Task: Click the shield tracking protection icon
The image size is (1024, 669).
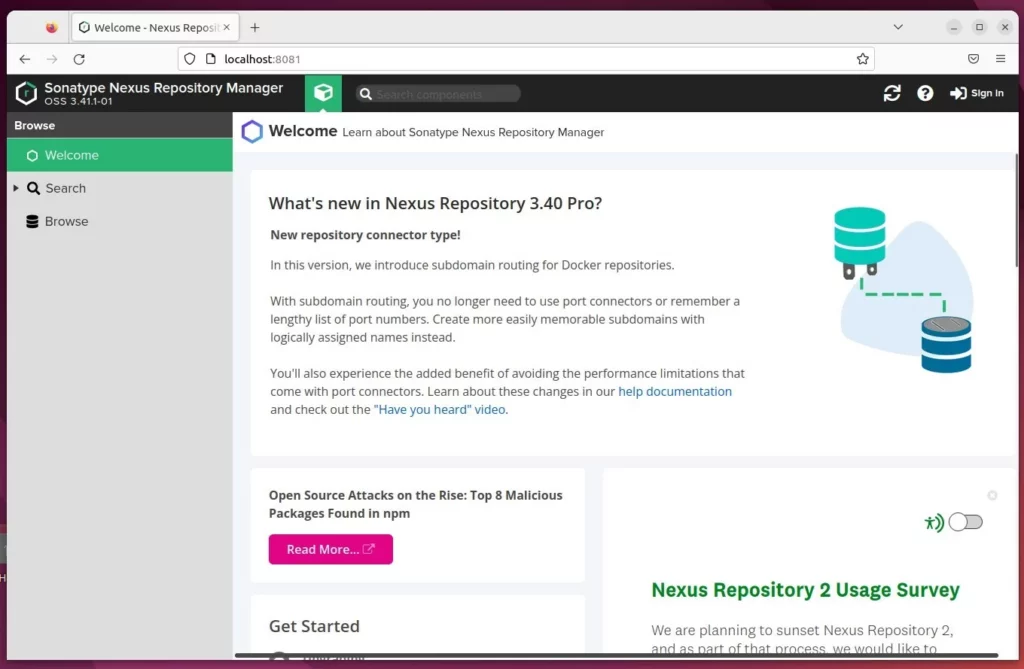Action: [x=189, y=59]
